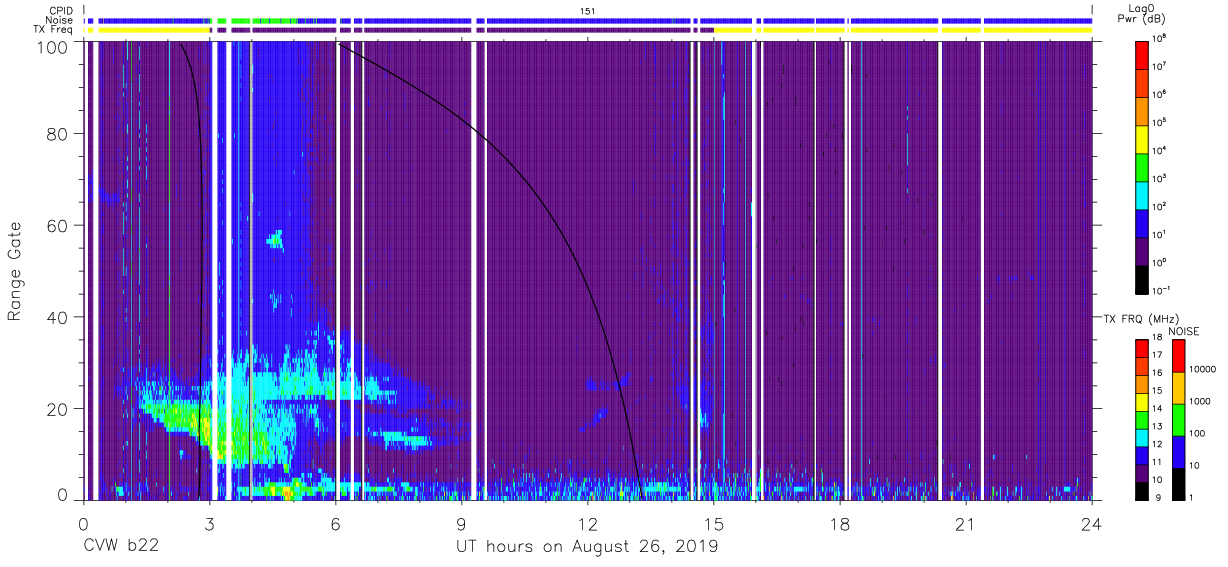Click the red top segment of TX FRQ colorbar
Screen dimensions: 1228x567
click(x=1141, y=348)
